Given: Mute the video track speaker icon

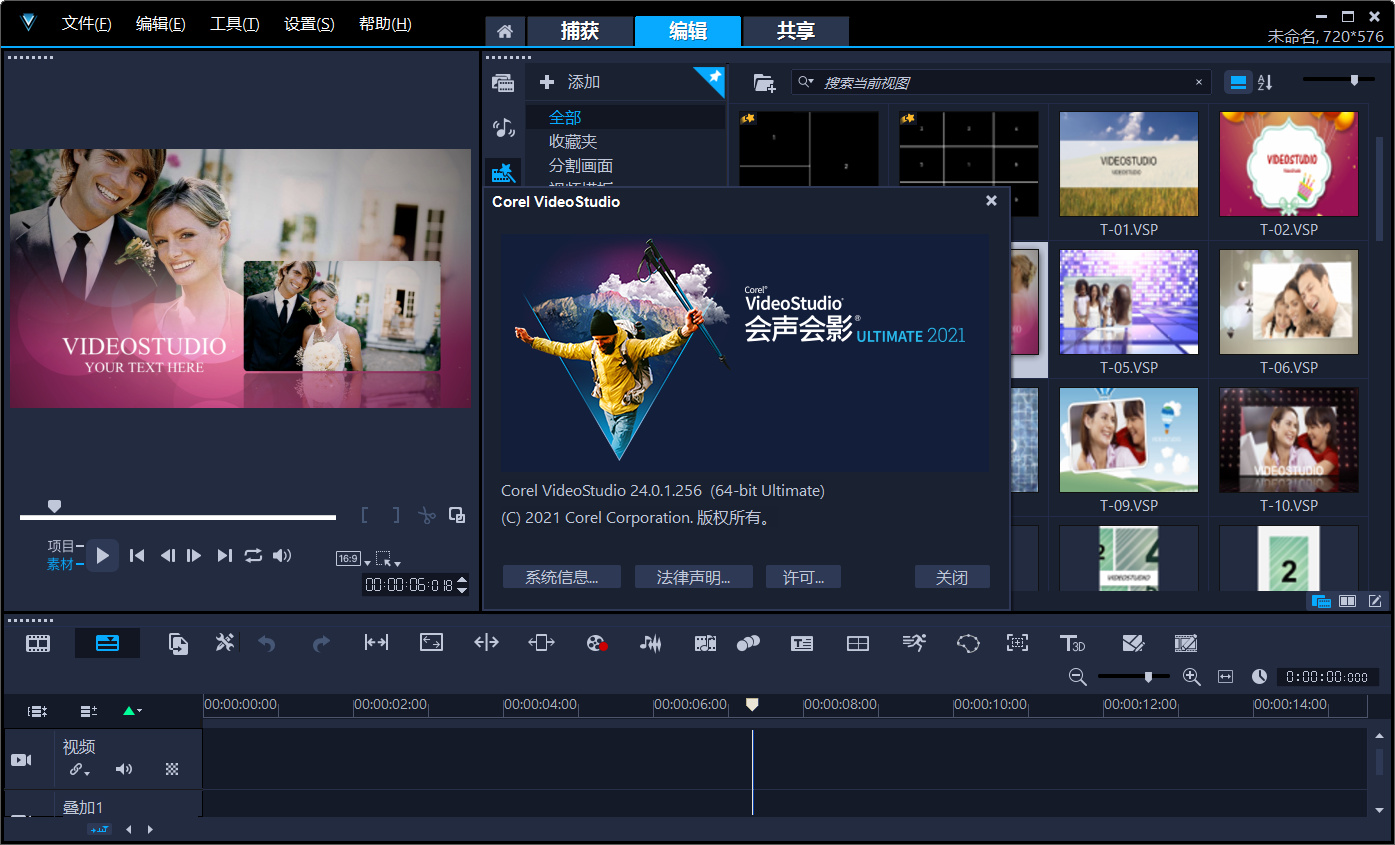Looking at the screenshot, I should pyautogui.click(x=124, y=769).
